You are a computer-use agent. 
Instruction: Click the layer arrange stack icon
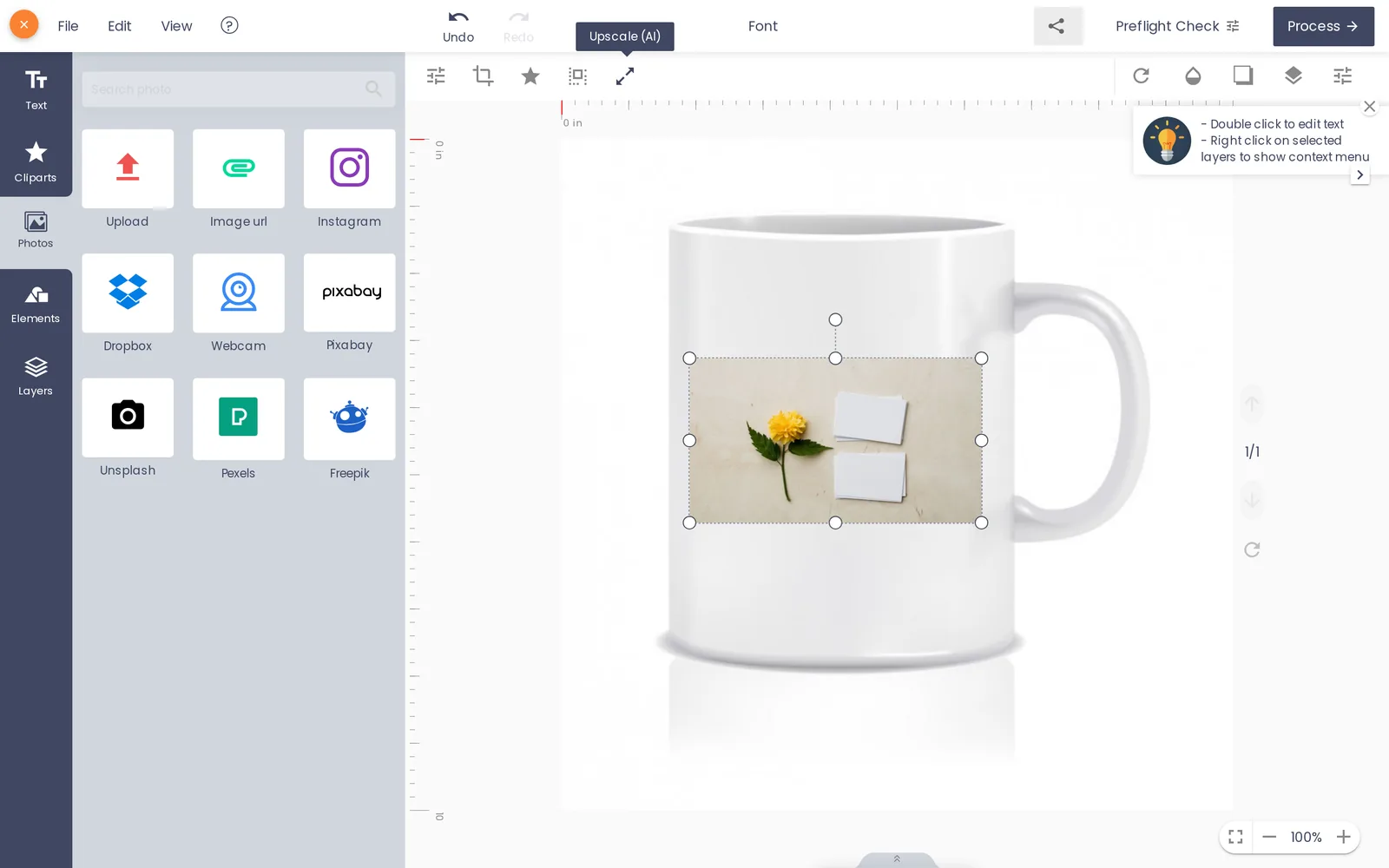pos(1294,76)
